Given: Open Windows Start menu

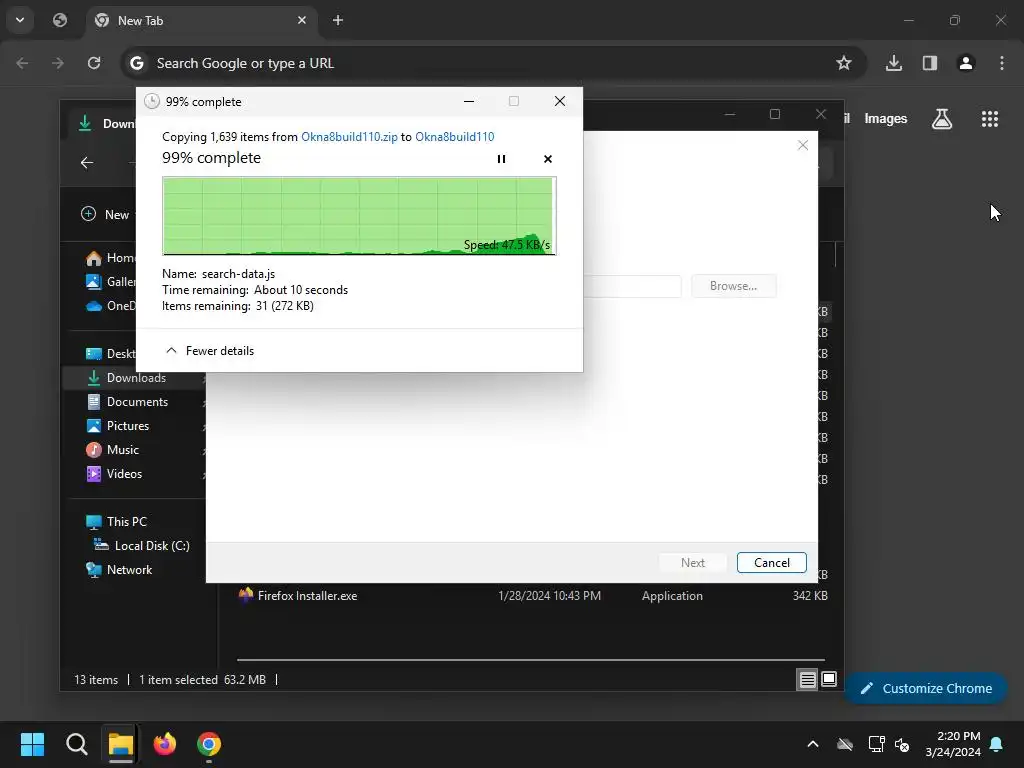Looking at the screenshot, I should coord(32,744).
